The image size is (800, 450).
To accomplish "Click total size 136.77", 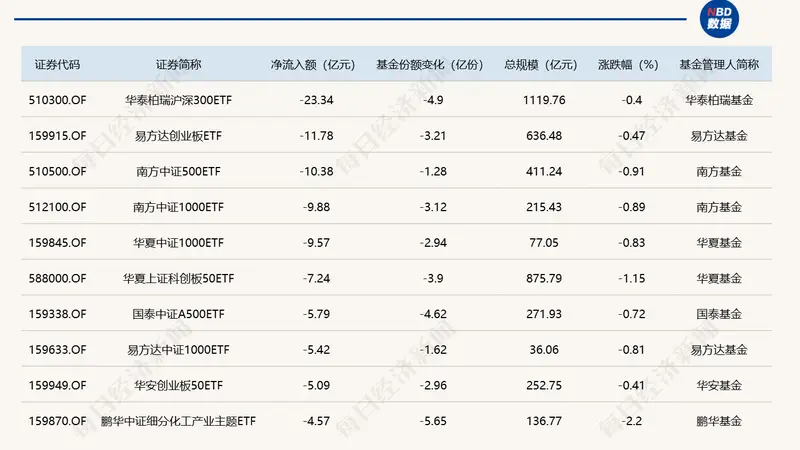I will (544, 421).
